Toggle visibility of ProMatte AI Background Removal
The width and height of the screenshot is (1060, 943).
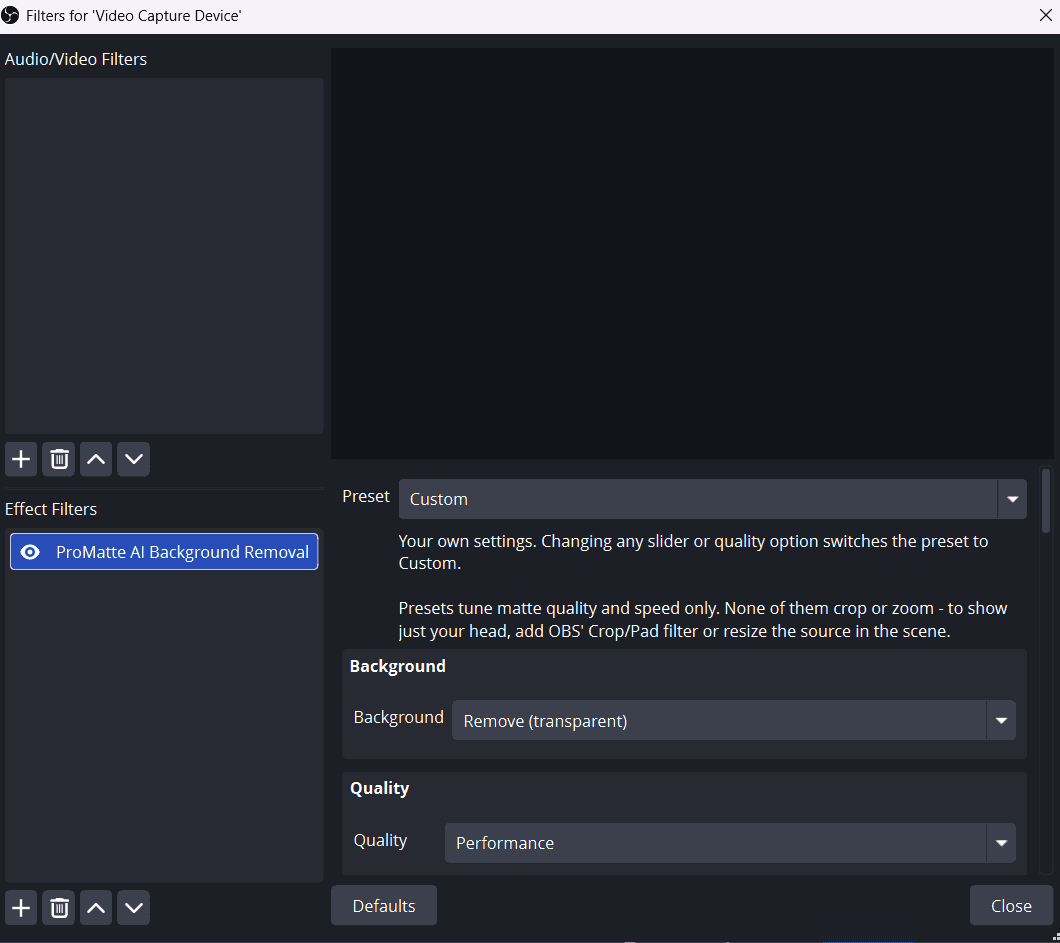coord(30,552)
